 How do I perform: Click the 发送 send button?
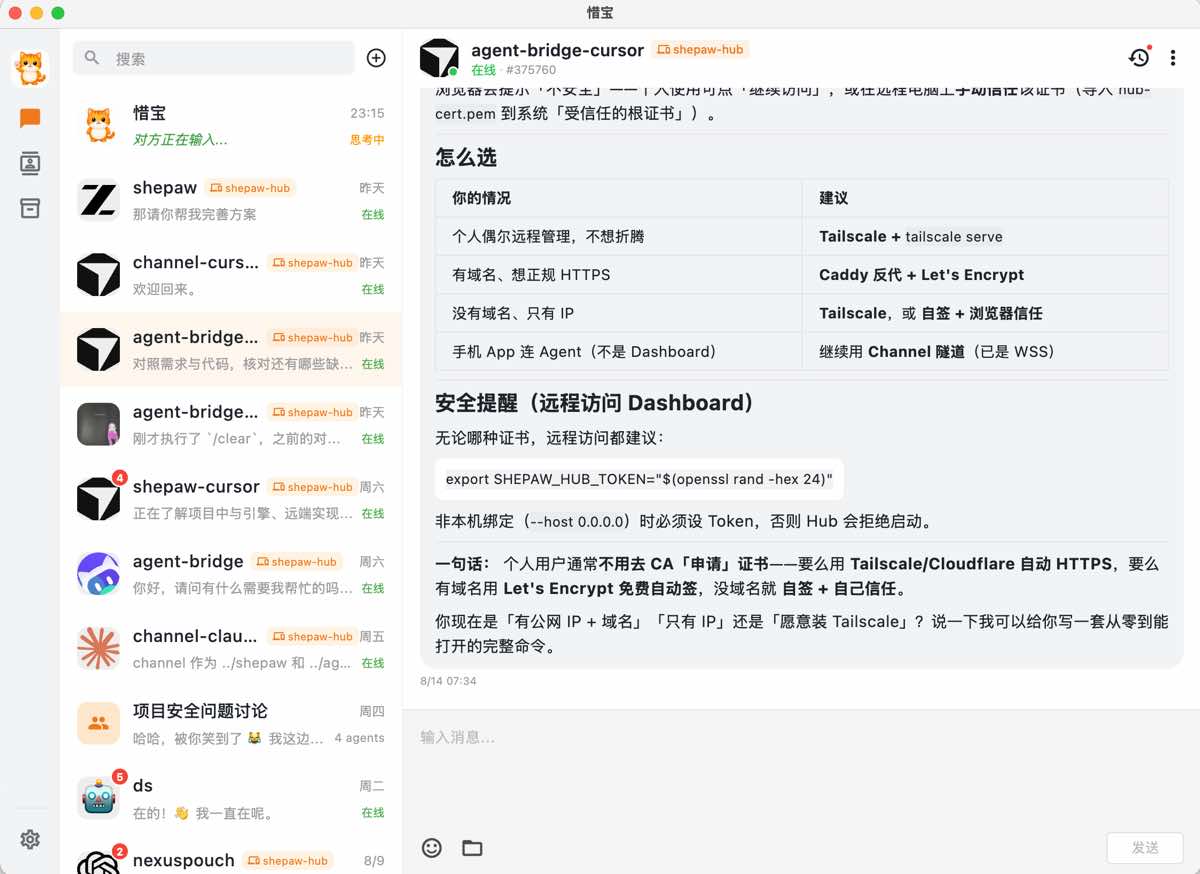(1145, 848)
